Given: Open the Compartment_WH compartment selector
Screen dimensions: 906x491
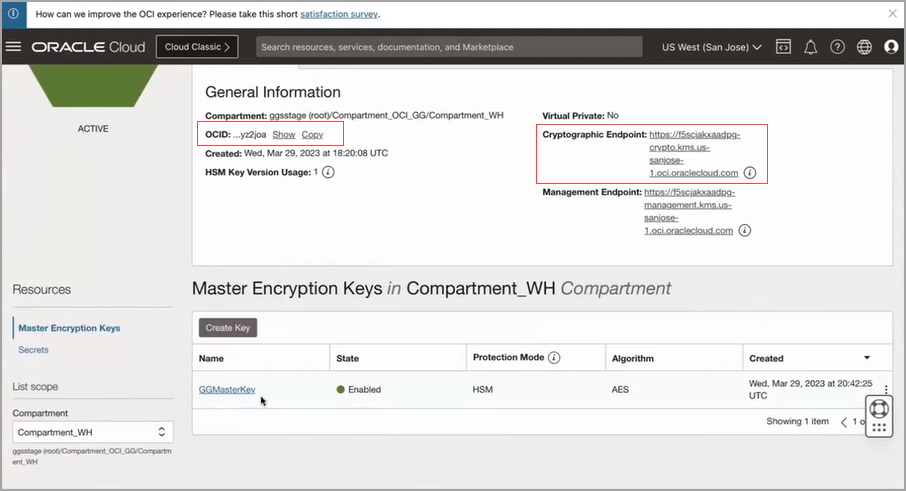Looking at the screenshot, I should [x=93, y=432].
